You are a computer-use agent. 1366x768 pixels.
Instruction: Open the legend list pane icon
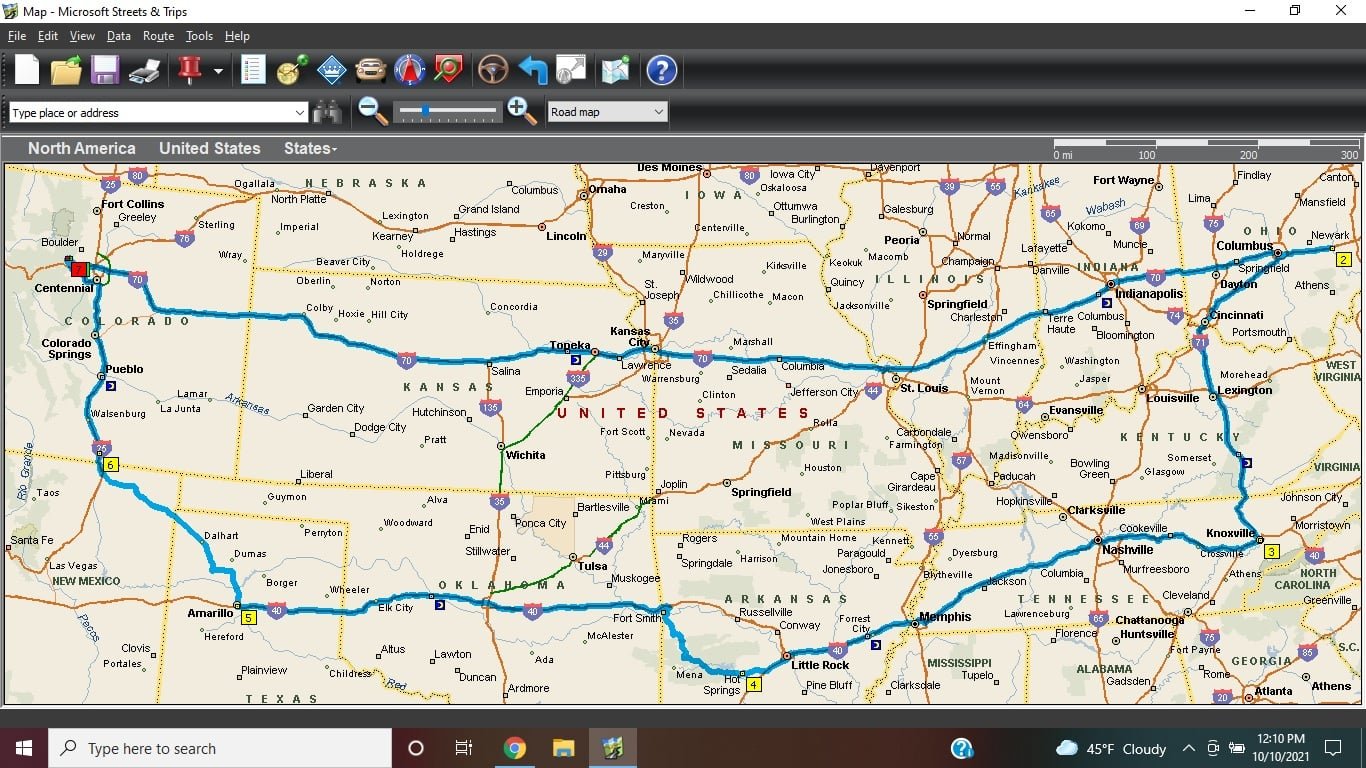pyautogui.click(x=253, y=70)
